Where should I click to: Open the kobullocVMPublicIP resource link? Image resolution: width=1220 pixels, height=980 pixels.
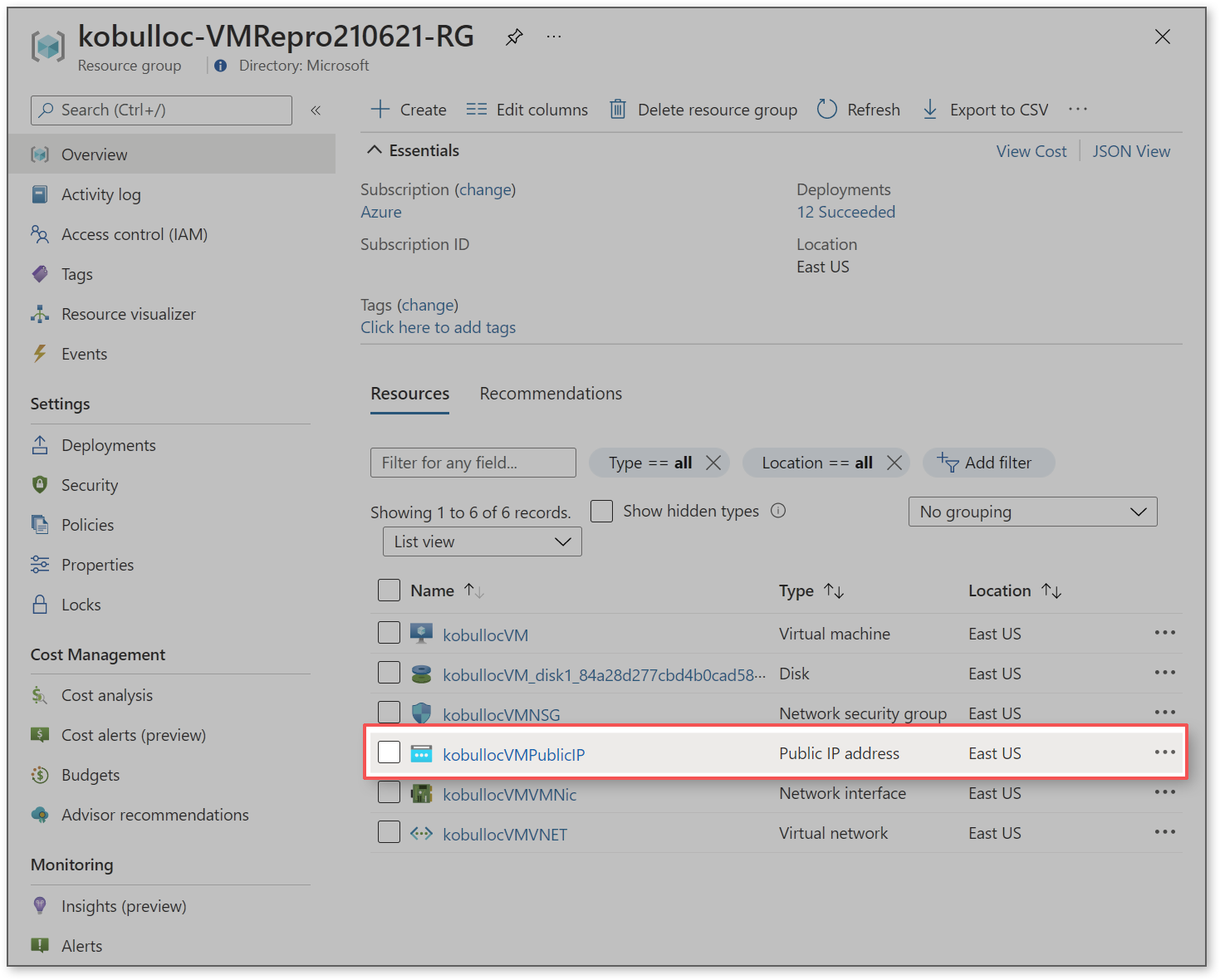point(513,754)
